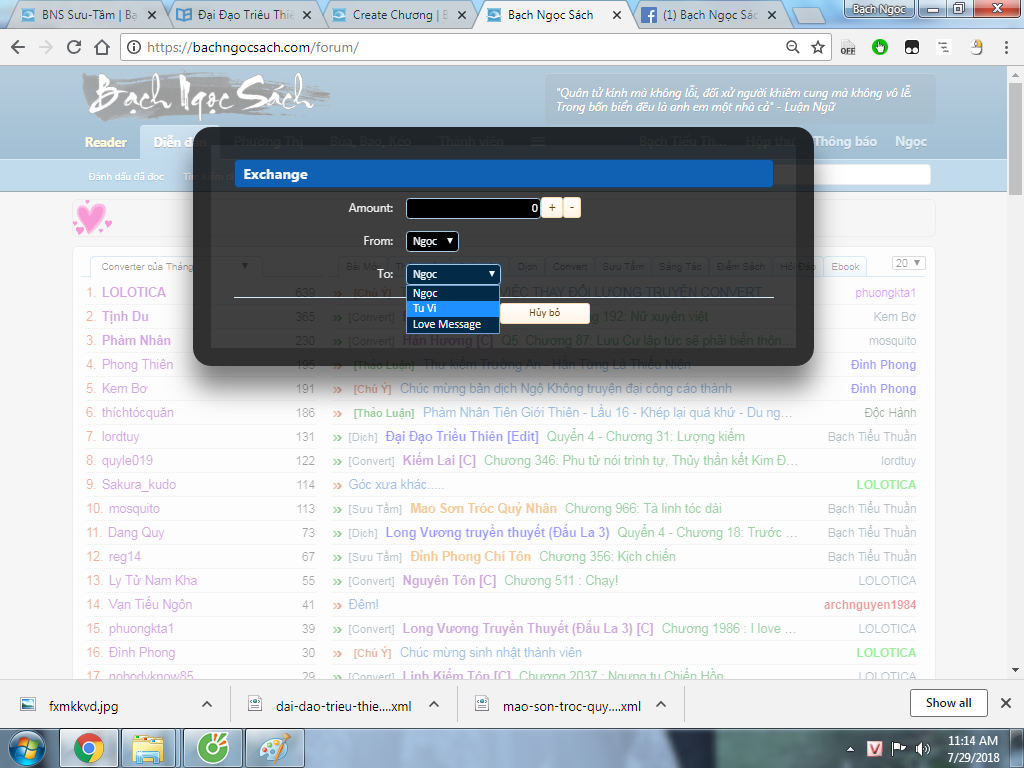1024x768 pixels.
Task: Click the OFF page extension icon
Action: 848,47
